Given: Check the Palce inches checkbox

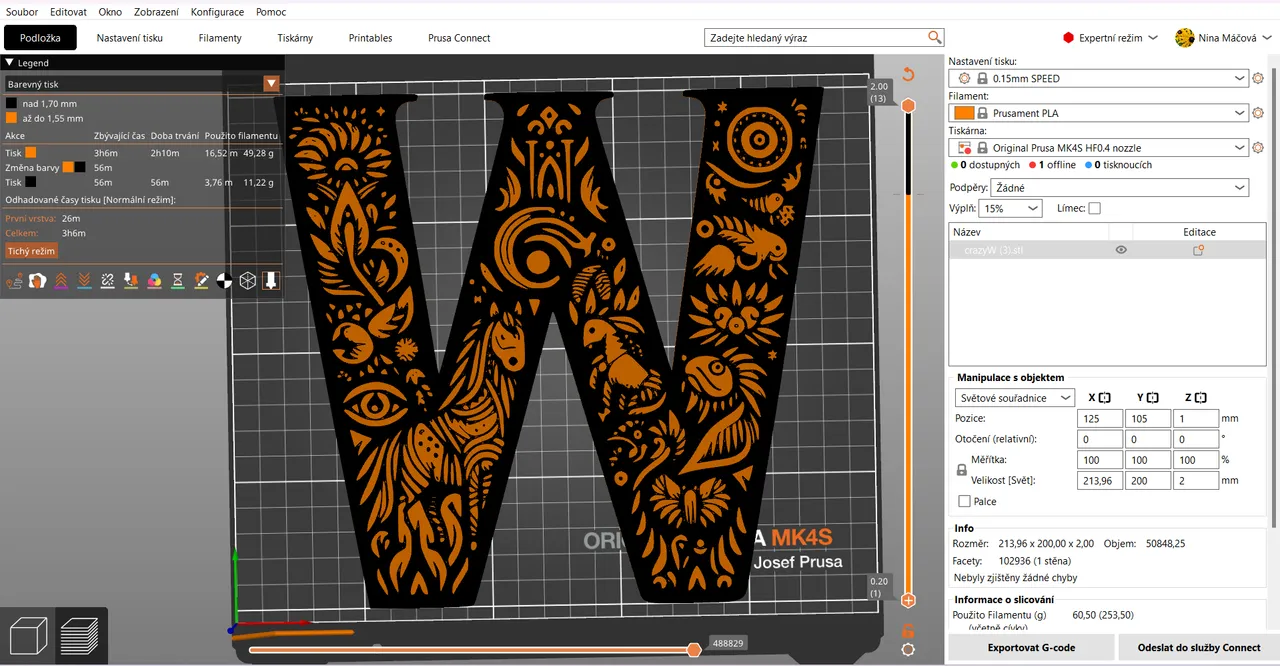Looking at the screenshot, I should (964, 501).
